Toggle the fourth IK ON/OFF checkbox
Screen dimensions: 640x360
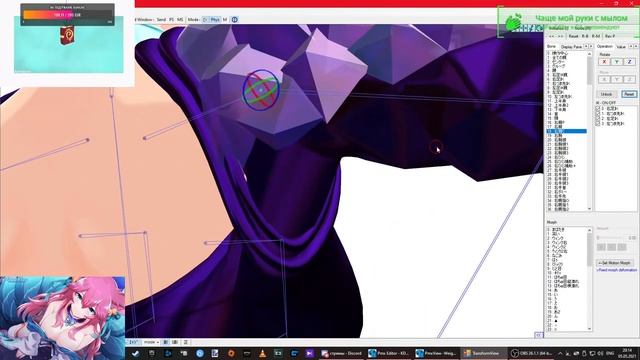click(598, 123)
